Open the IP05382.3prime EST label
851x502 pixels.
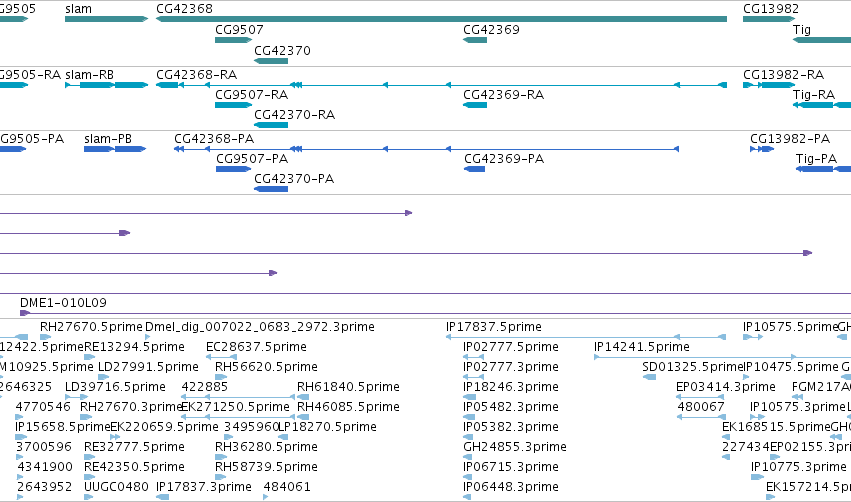click(511, 427)
